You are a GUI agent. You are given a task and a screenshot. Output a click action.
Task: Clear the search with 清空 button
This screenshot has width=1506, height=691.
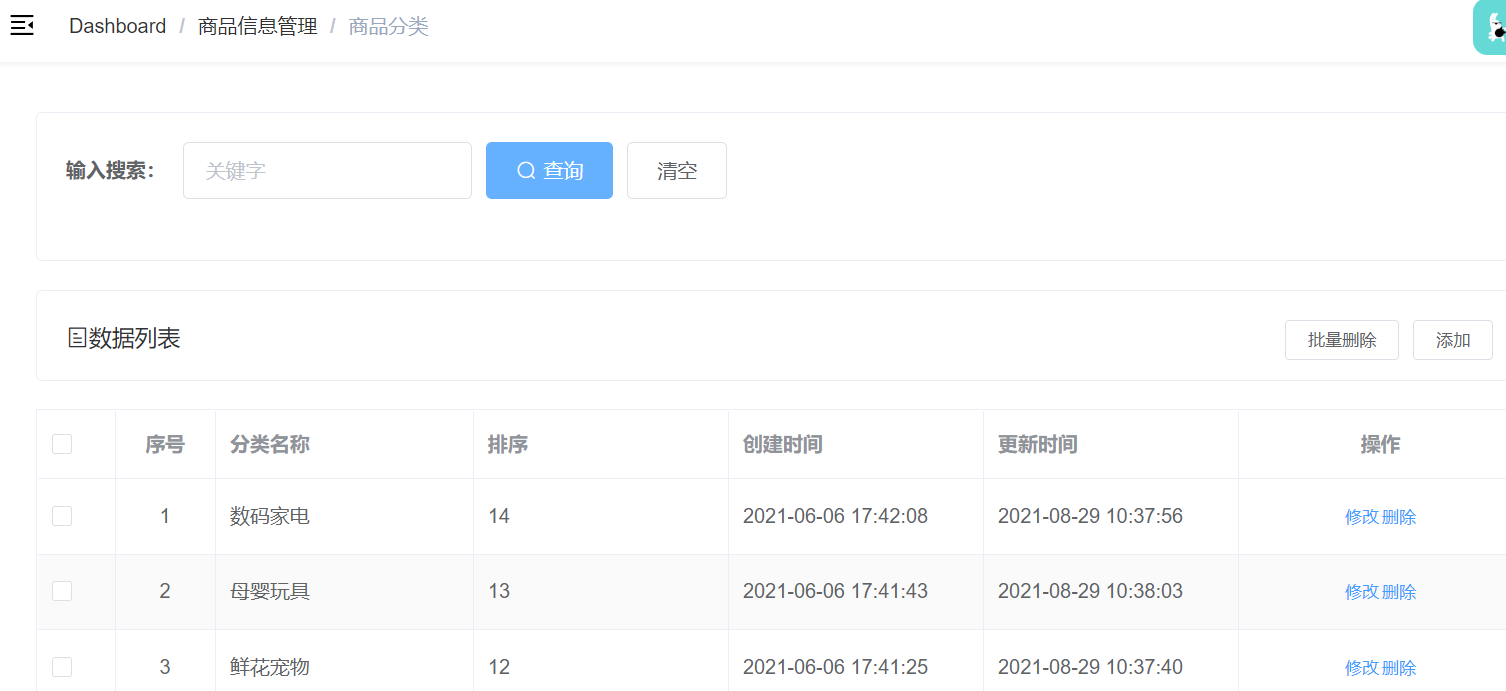point(676,171)
